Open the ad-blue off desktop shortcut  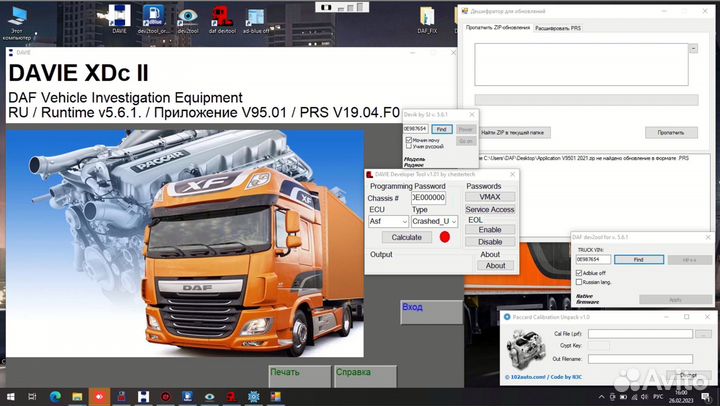click(255, 19)
